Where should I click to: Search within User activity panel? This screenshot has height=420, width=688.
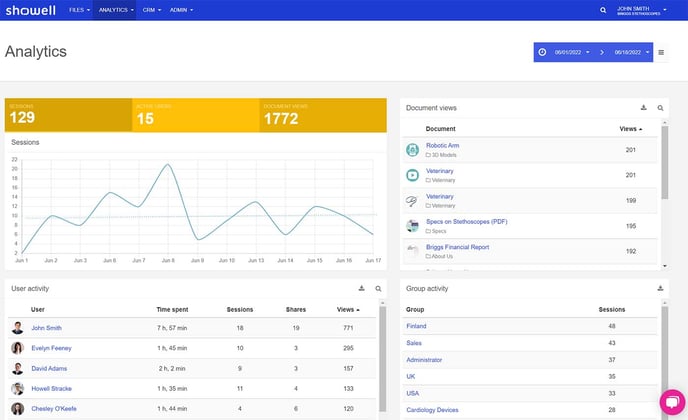pyautogui.click(x=378, y=289)
